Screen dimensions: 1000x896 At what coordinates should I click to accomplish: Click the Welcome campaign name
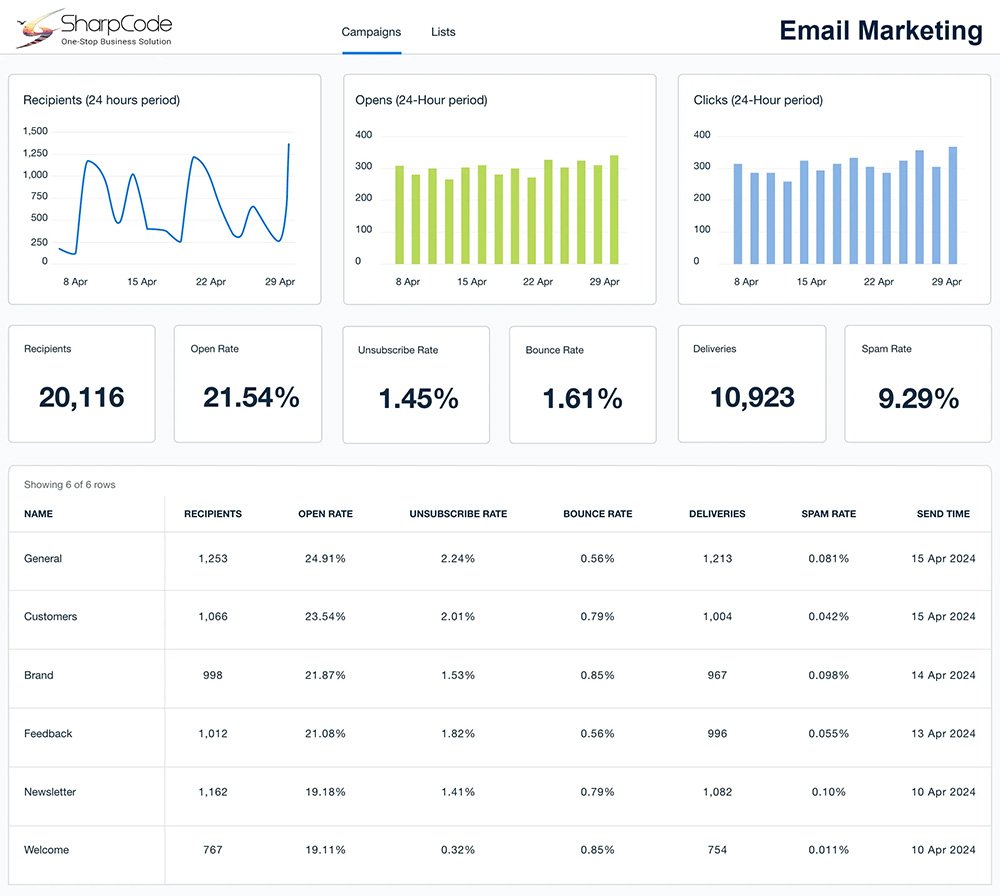pos(46,850)
